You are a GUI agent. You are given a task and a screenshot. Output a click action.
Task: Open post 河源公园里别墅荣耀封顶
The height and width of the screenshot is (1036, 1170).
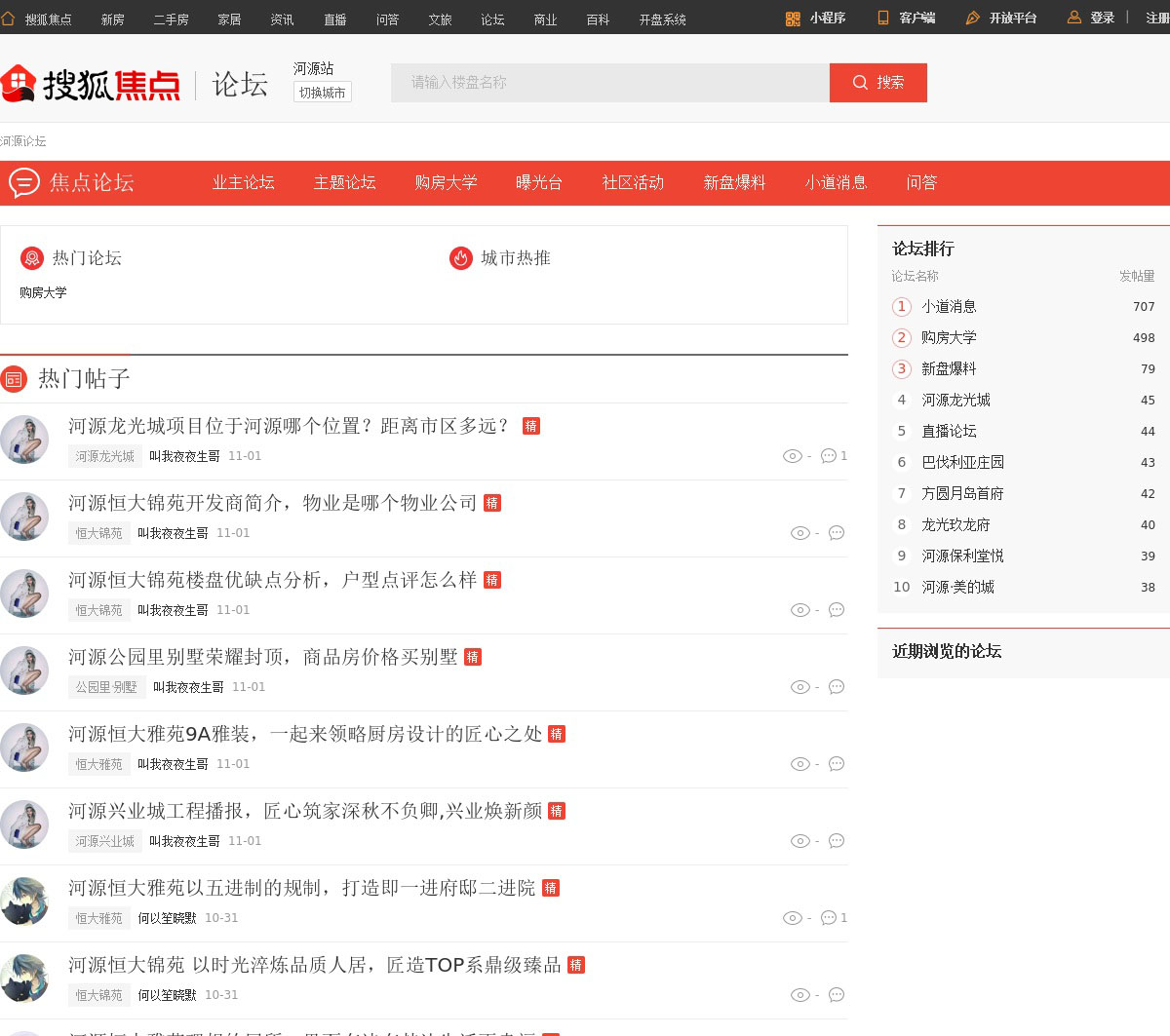click(x=263, y=657)
